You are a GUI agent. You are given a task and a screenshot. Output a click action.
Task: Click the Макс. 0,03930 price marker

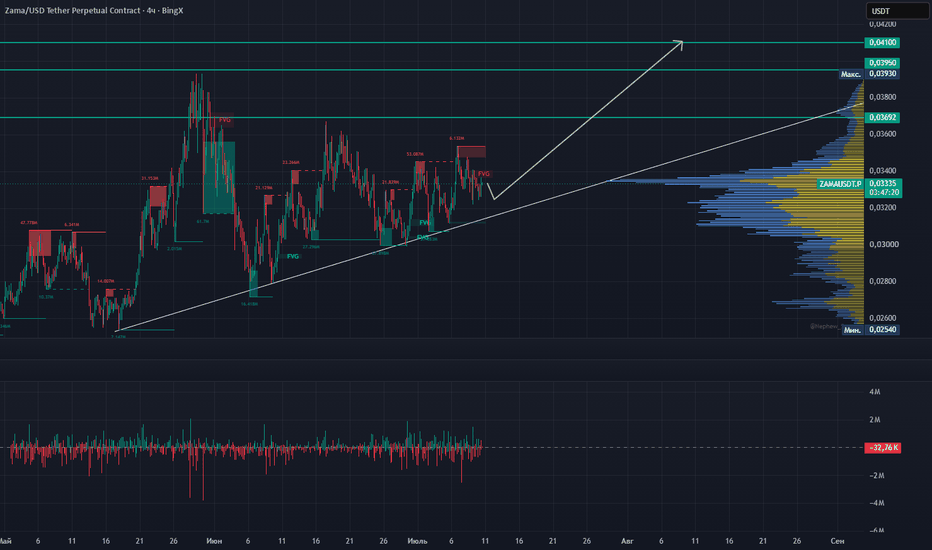pos(869,74)
